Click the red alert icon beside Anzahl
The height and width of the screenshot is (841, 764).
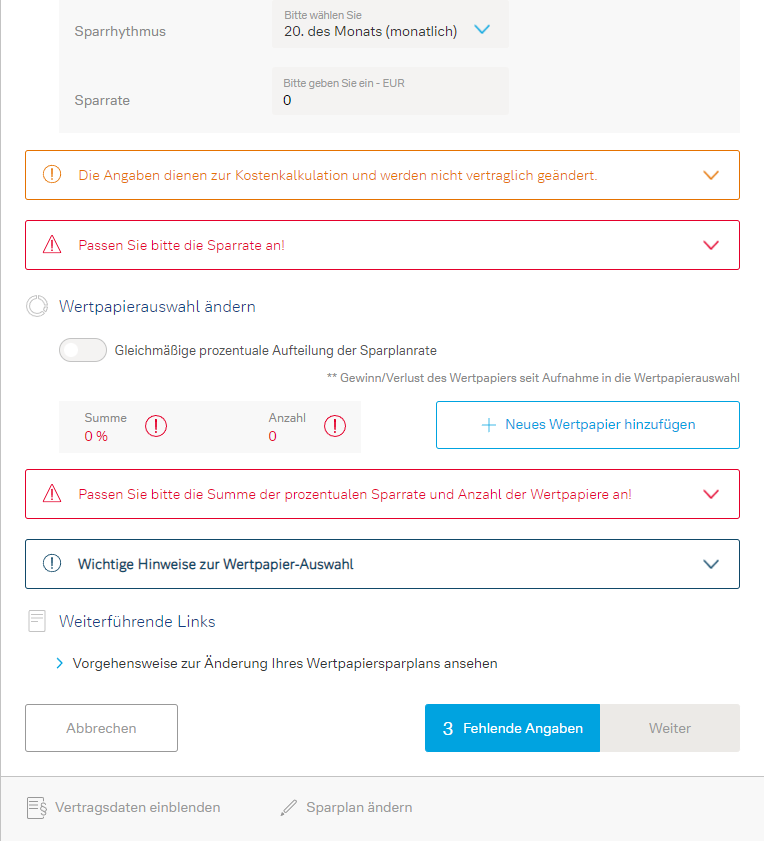click(334, 426)
